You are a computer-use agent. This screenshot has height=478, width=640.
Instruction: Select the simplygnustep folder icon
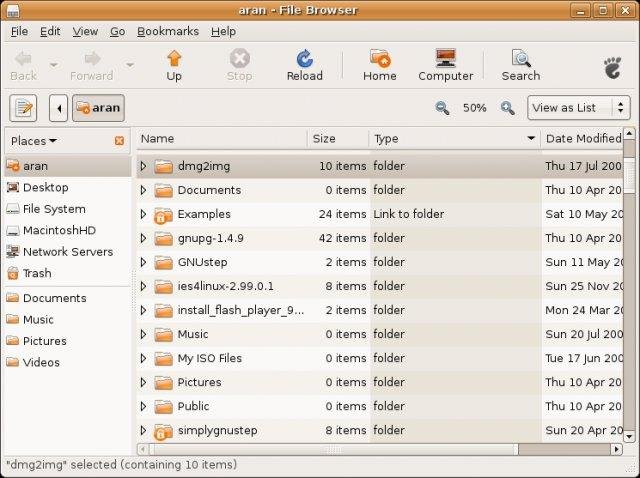point(162,431)
